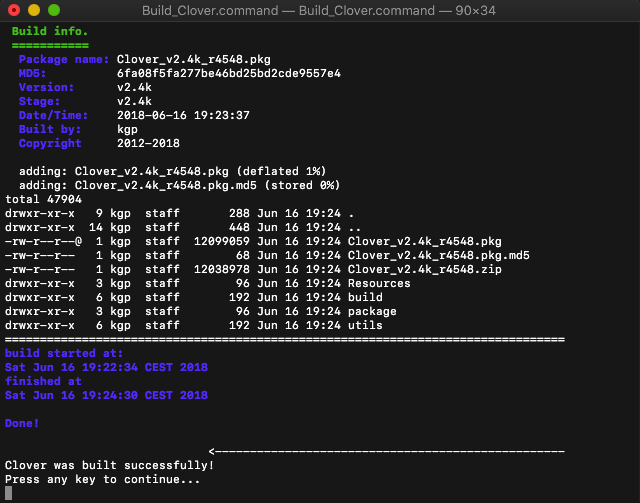
Task: Click the 'Package name:' label
Action: pos(64,60)
